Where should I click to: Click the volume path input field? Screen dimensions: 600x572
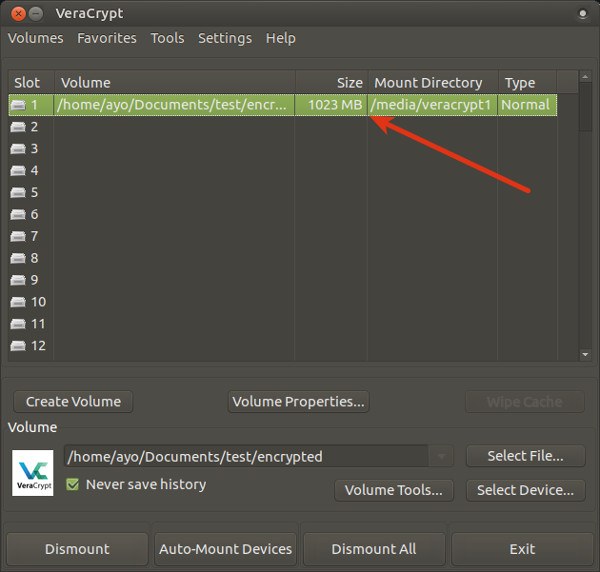247,456
